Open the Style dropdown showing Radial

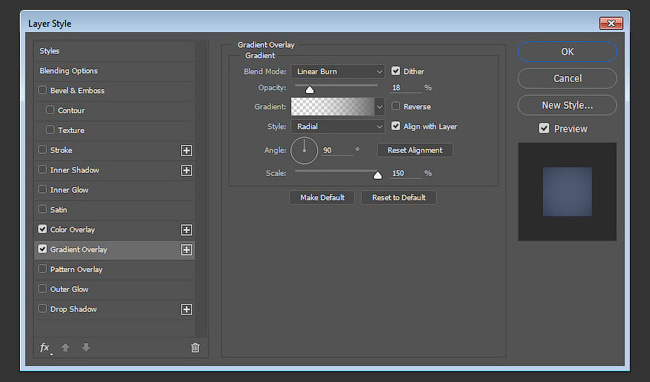coord(338,126)
